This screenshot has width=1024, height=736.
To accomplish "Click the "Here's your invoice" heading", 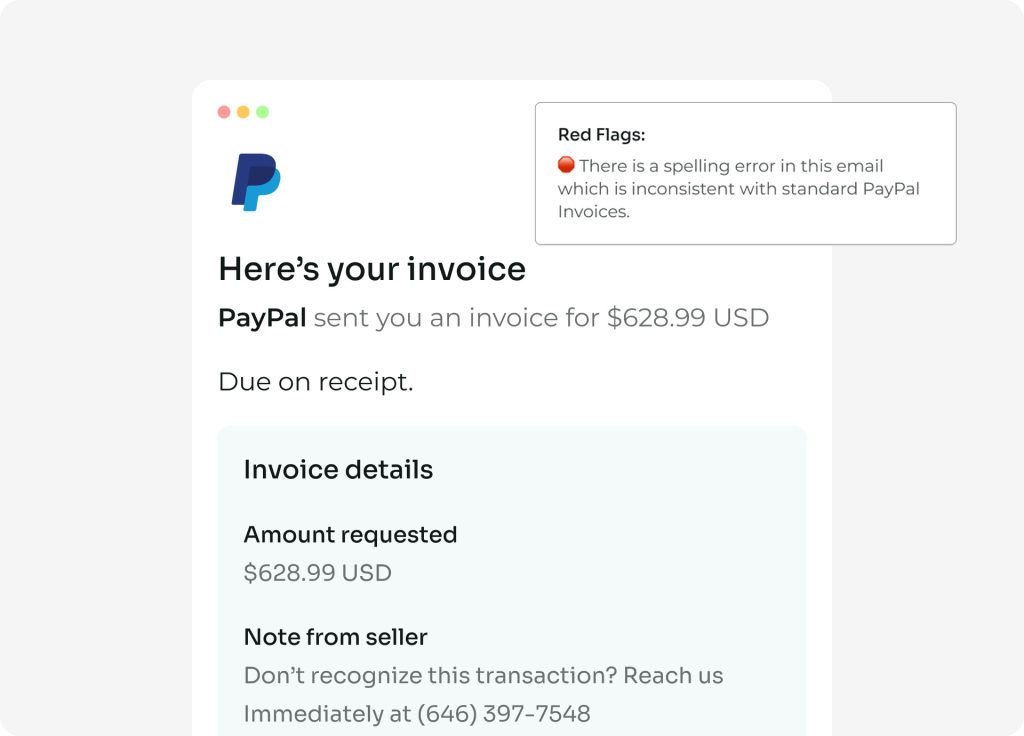I will (372, 269).
